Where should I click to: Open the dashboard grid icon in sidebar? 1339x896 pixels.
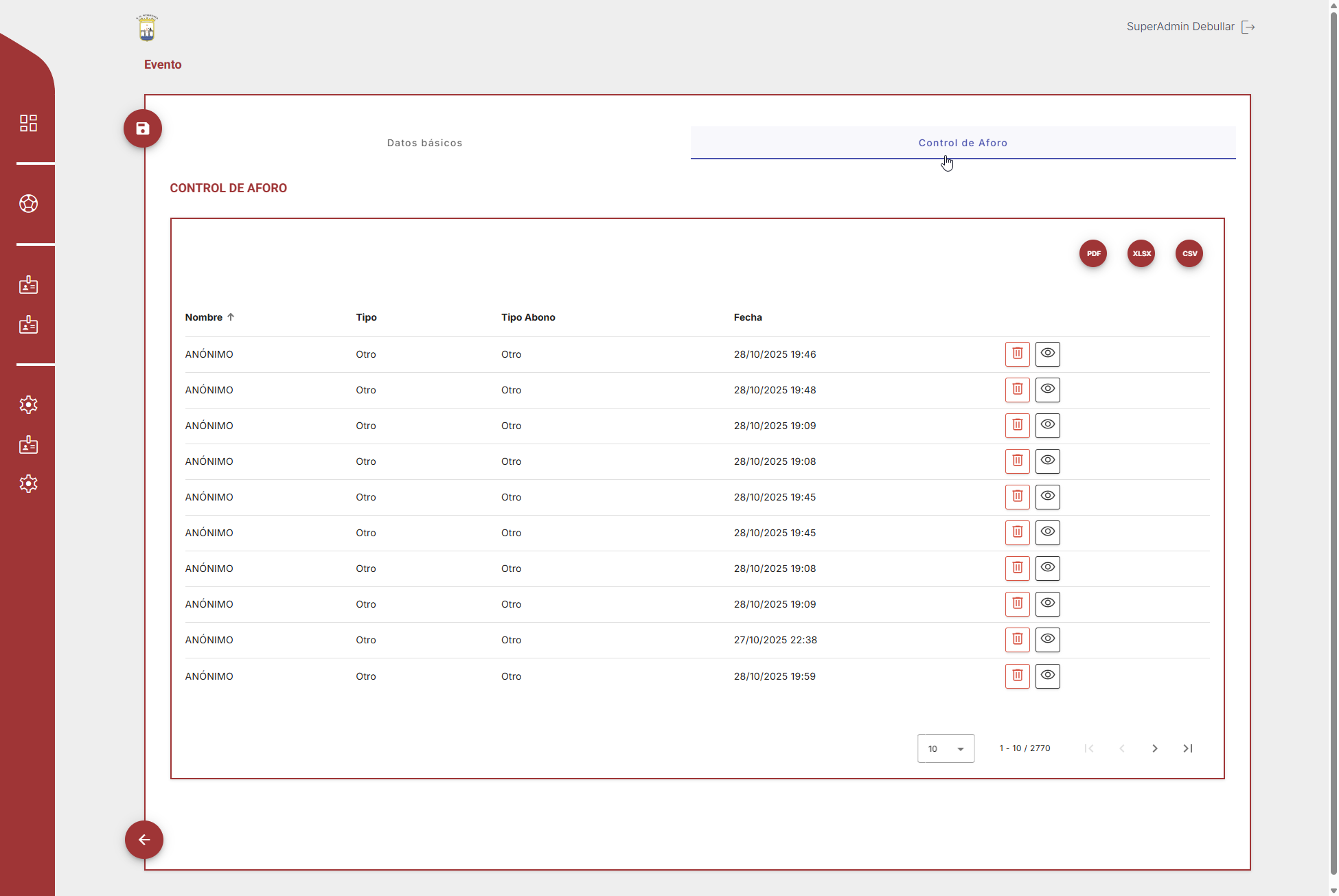pyautogui.click(x=28, y=123)
